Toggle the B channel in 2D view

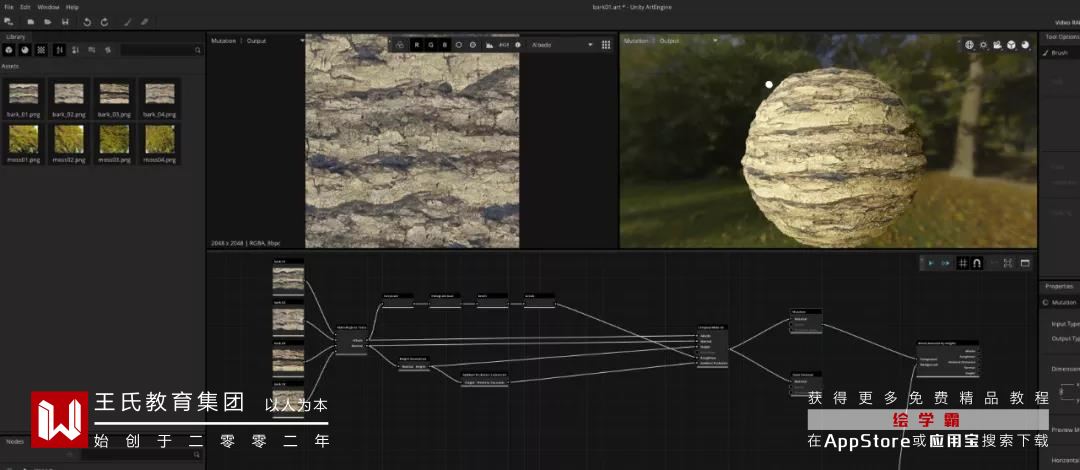tap(445, 45)
